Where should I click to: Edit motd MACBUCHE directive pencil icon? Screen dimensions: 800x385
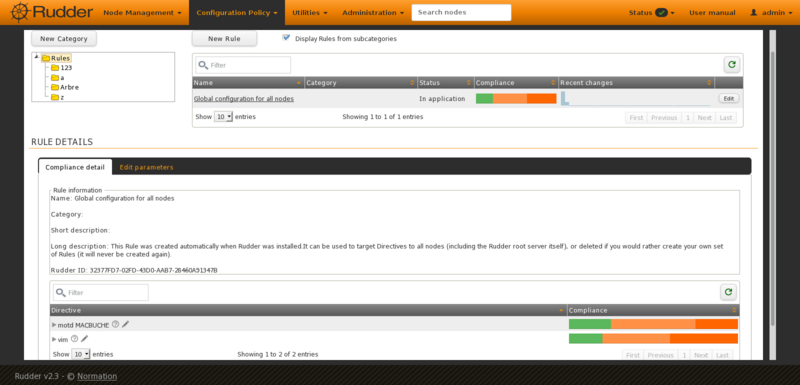[x=126, y=324]
